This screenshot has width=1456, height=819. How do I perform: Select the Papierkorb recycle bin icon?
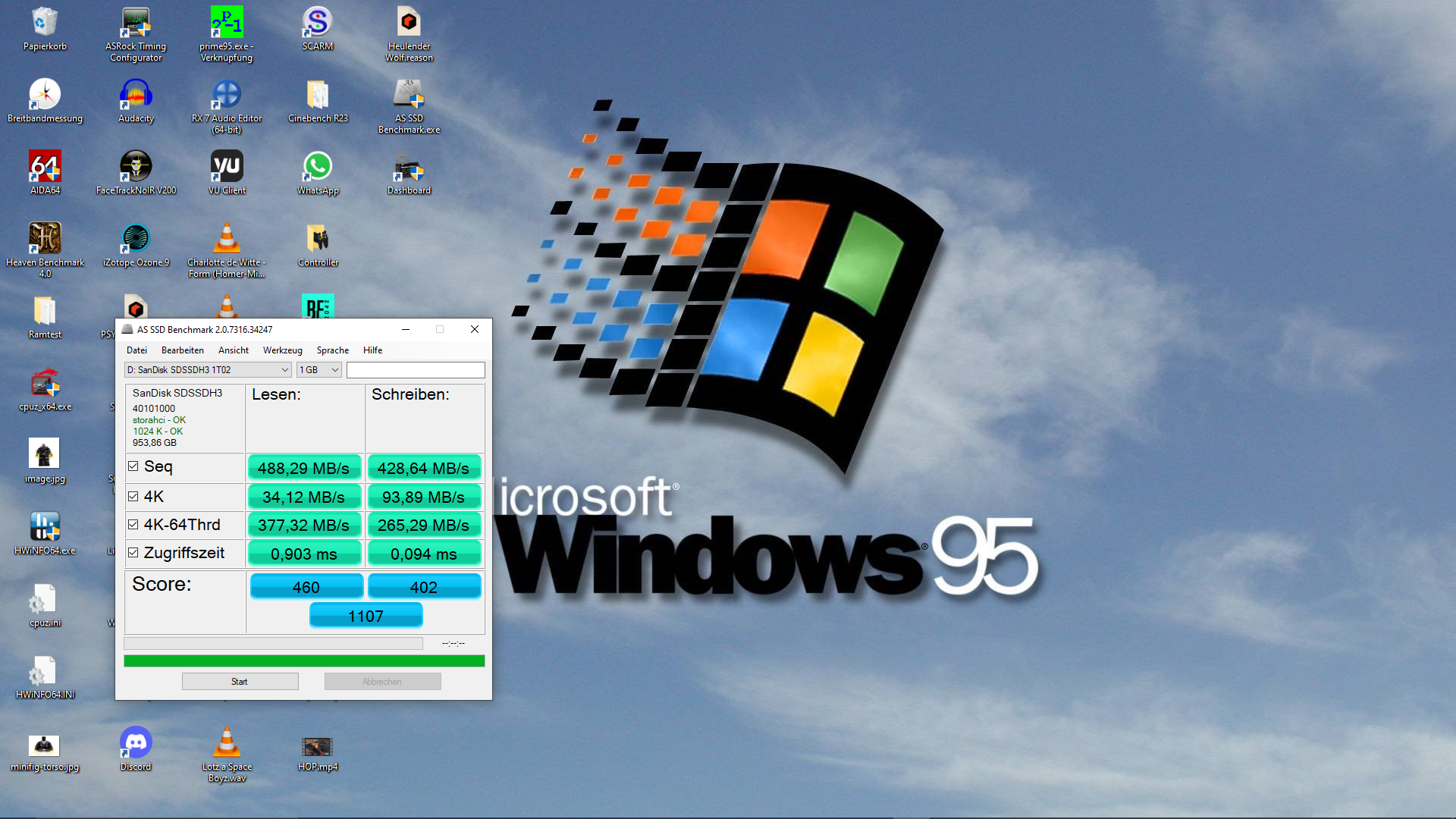[45, 23]
